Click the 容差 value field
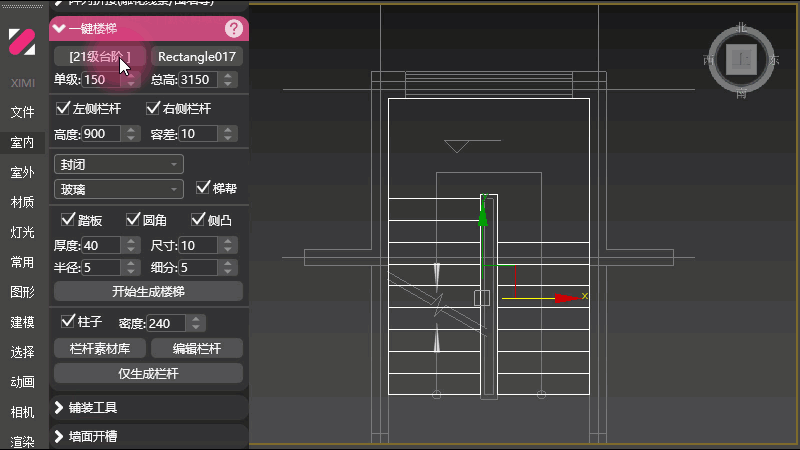800x450 pixels. (198, 134)
